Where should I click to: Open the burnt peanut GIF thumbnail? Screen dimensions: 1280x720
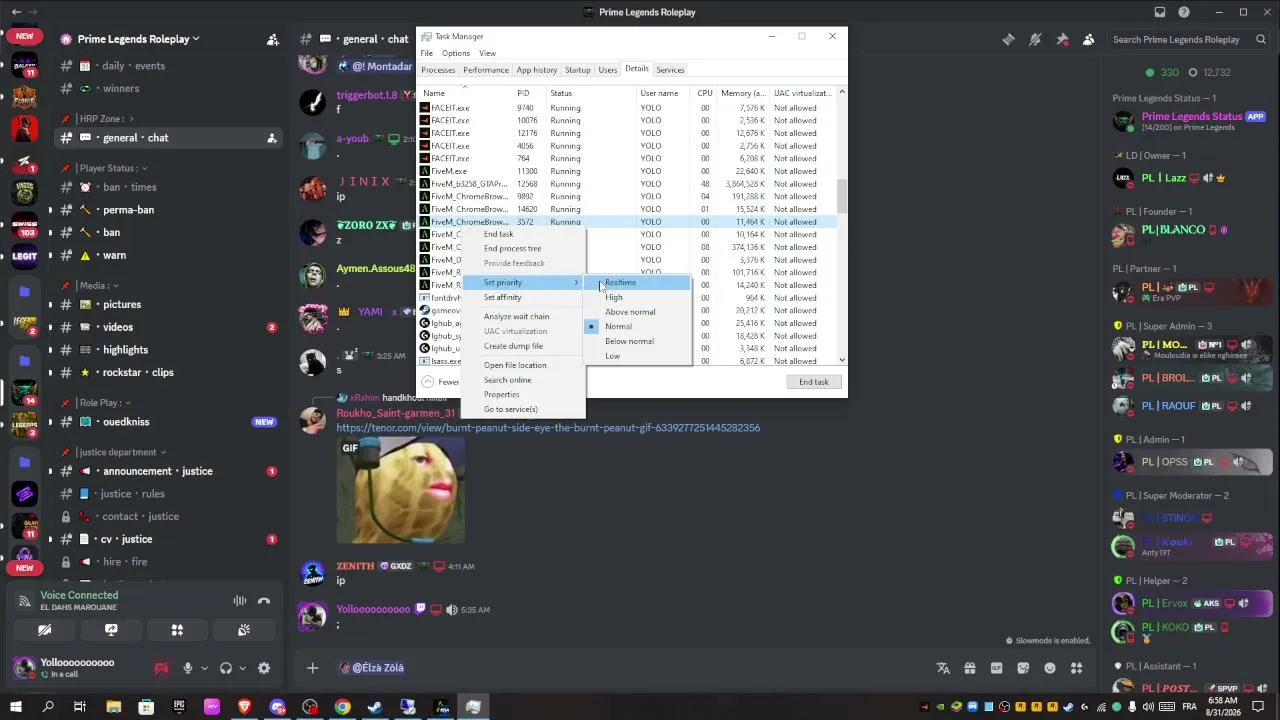pos(401,490)
